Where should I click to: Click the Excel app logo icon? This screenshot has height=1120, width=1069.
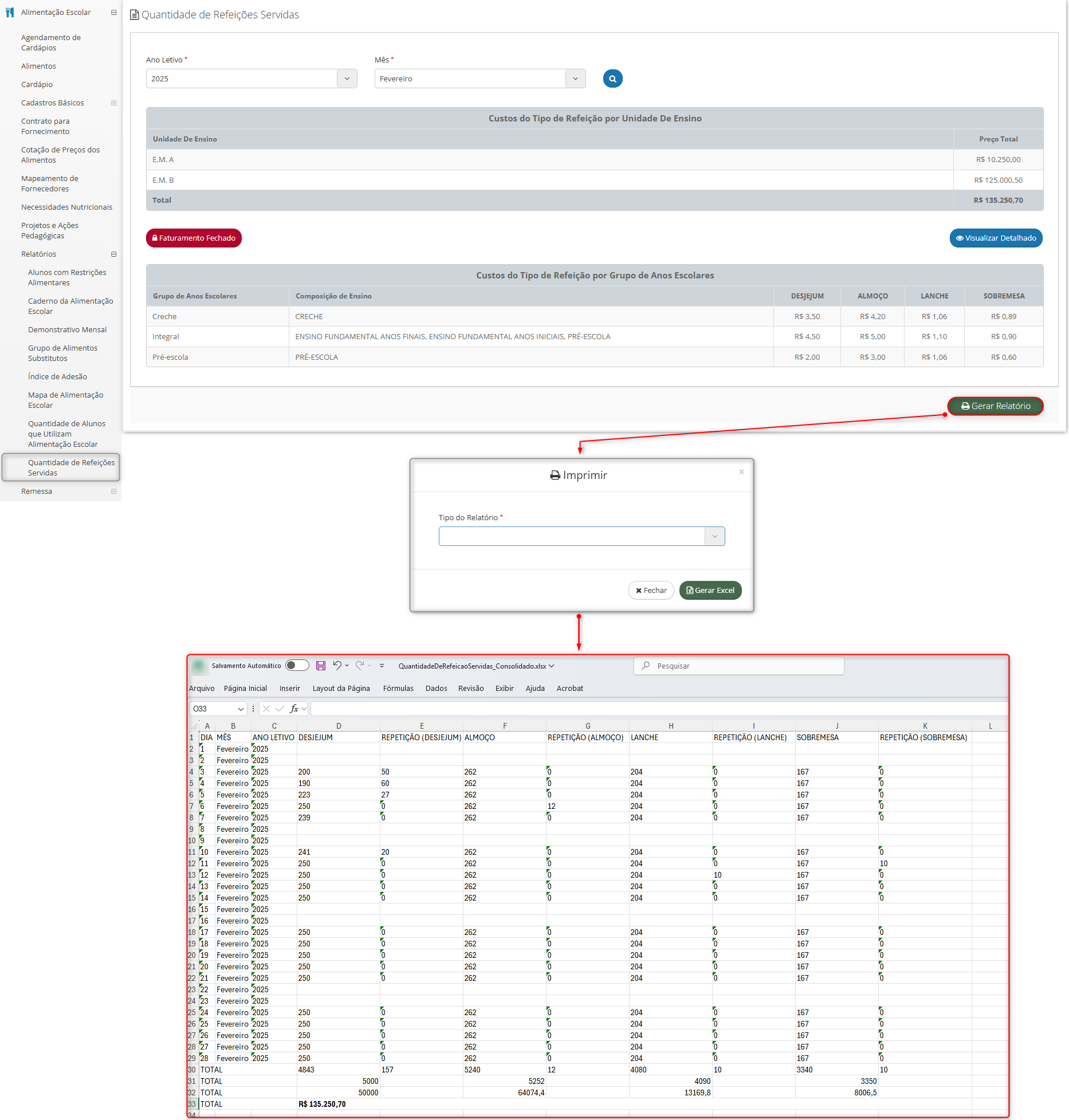199,666
